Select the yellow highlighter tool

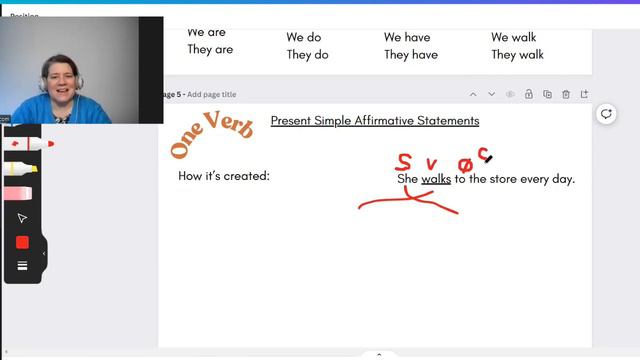tap(21, 168)
